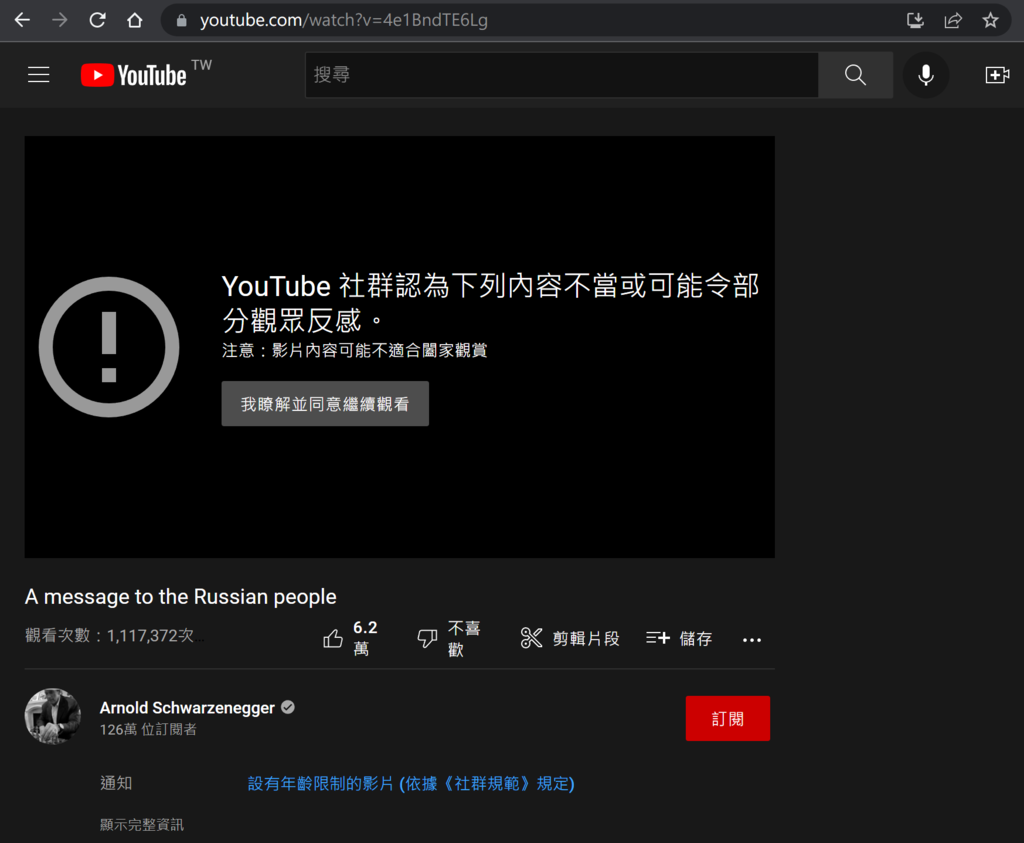
Task: Click the 通知 notice label
Action: tap(116, 783)
